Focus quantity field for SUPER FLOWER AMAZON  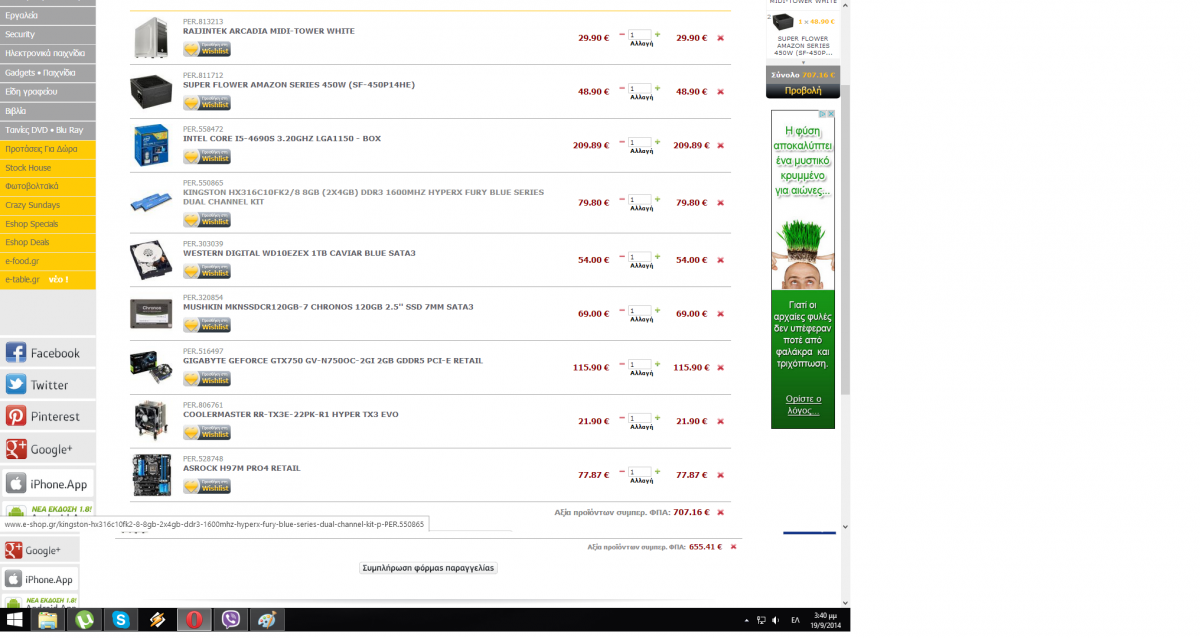(x=639, y=89)
